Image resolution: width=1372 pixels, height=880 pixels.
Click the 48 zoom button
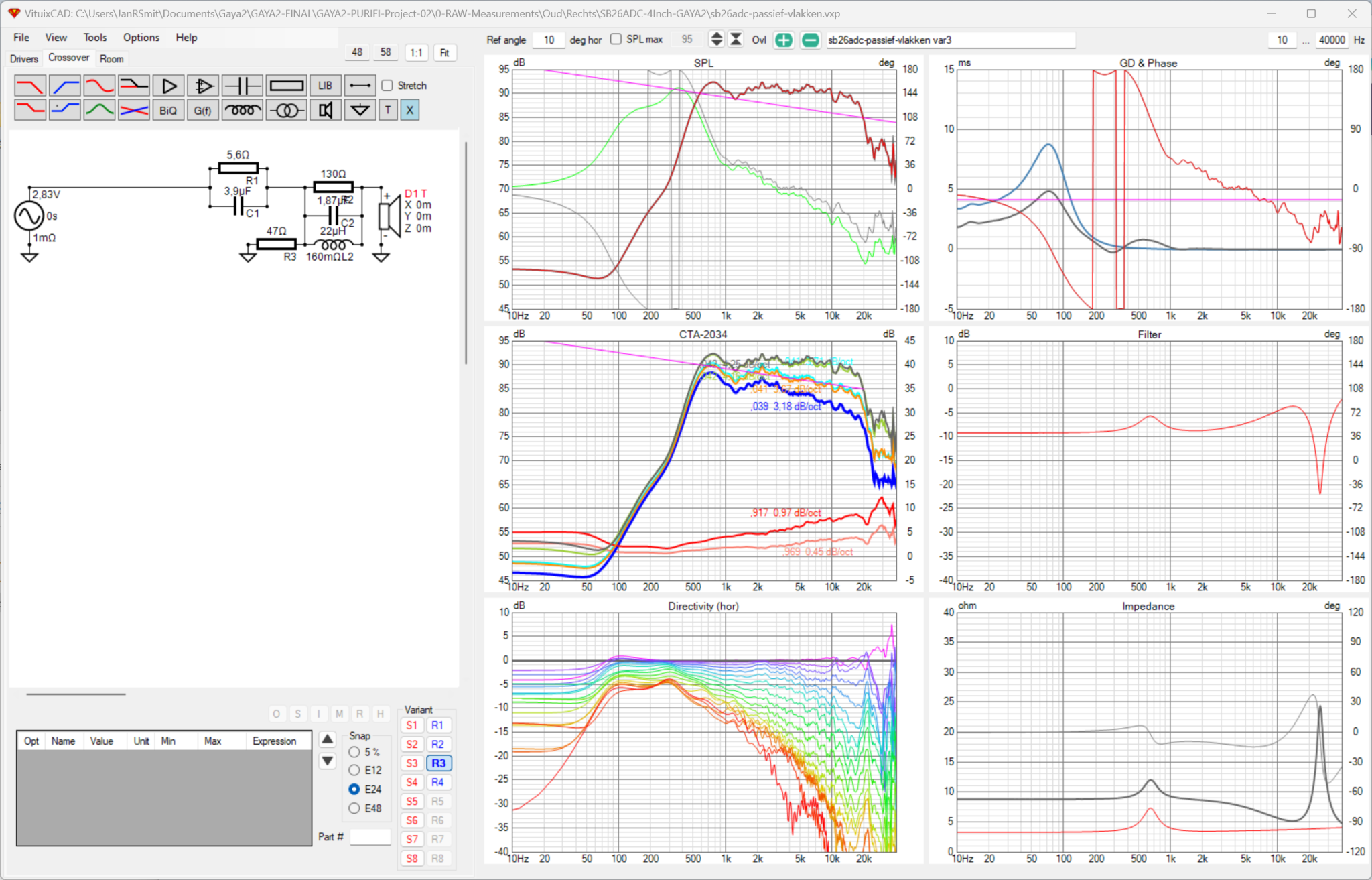pos(357,52)
